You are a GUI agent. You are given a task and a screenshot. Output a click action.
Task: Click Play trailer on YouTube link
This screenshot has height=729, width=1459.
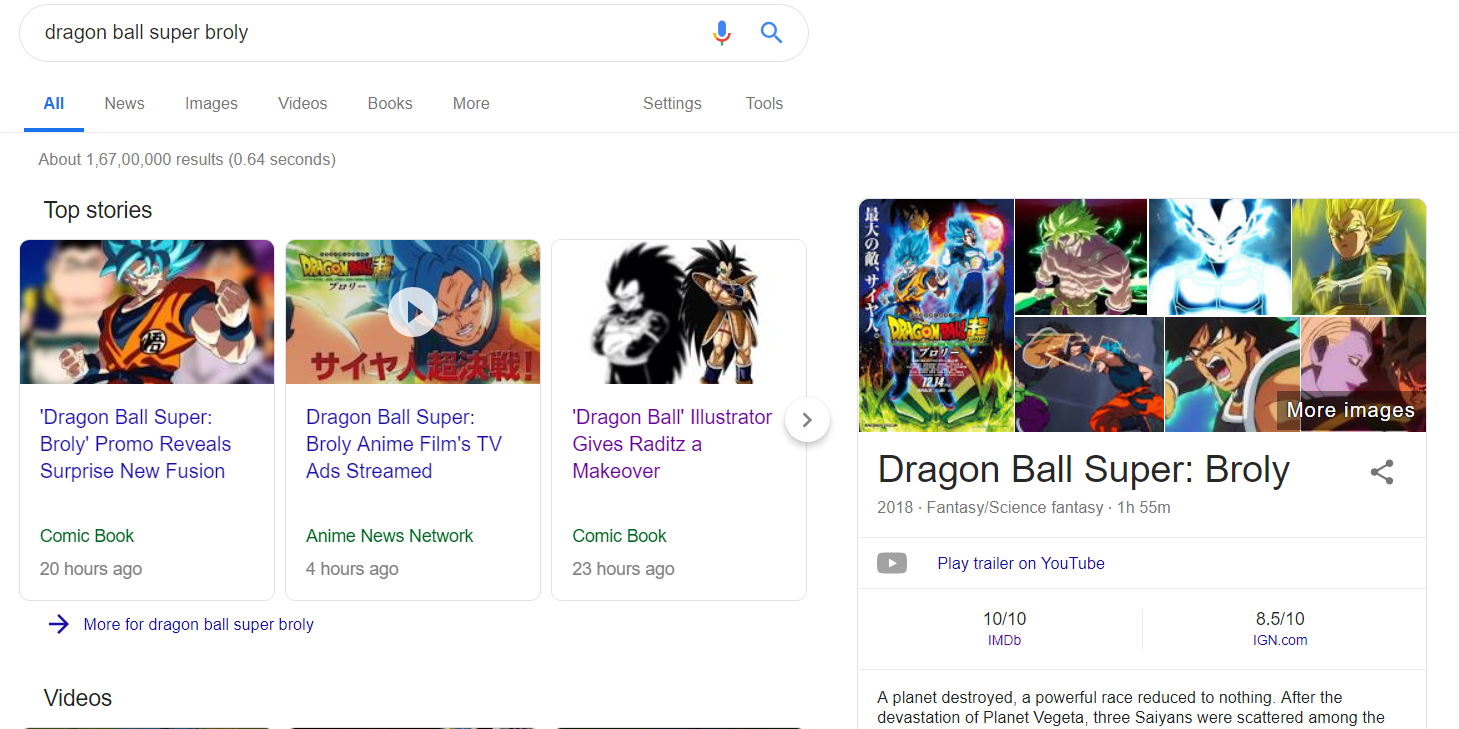pos(1021,563)
